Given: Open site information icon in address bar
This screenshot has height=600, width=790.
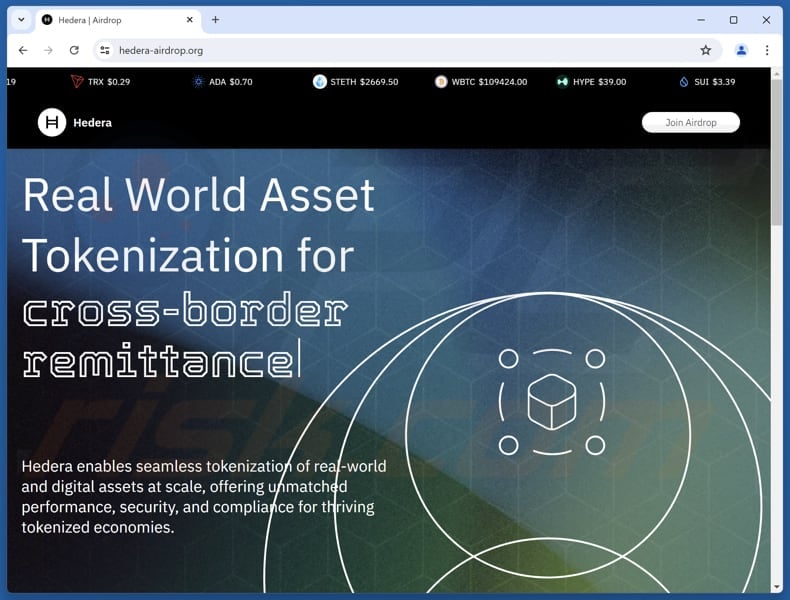Looking at the screenshot, I should coord(105,50).
